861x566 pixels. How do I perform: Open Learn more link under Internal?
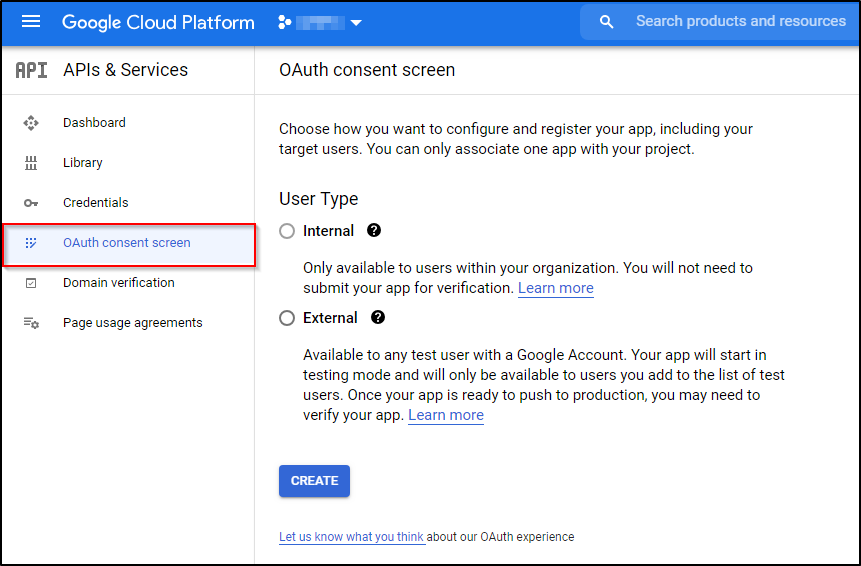[x=556, y=288]
